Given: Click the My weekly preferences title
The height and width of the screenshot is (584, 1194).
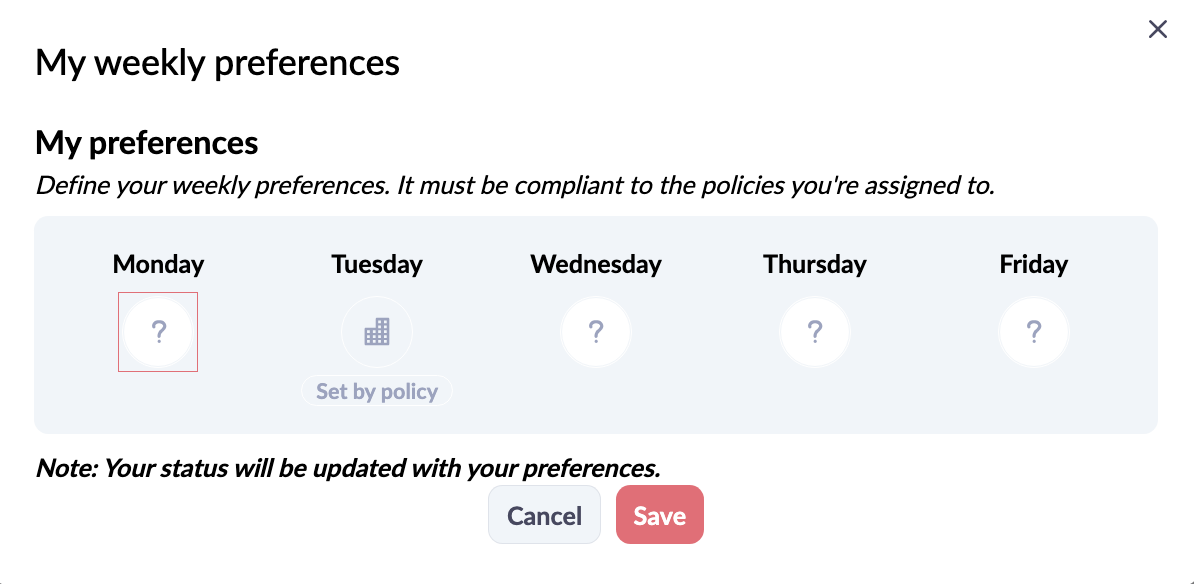Looking at the screenshot, I should (x=217, y=62).
